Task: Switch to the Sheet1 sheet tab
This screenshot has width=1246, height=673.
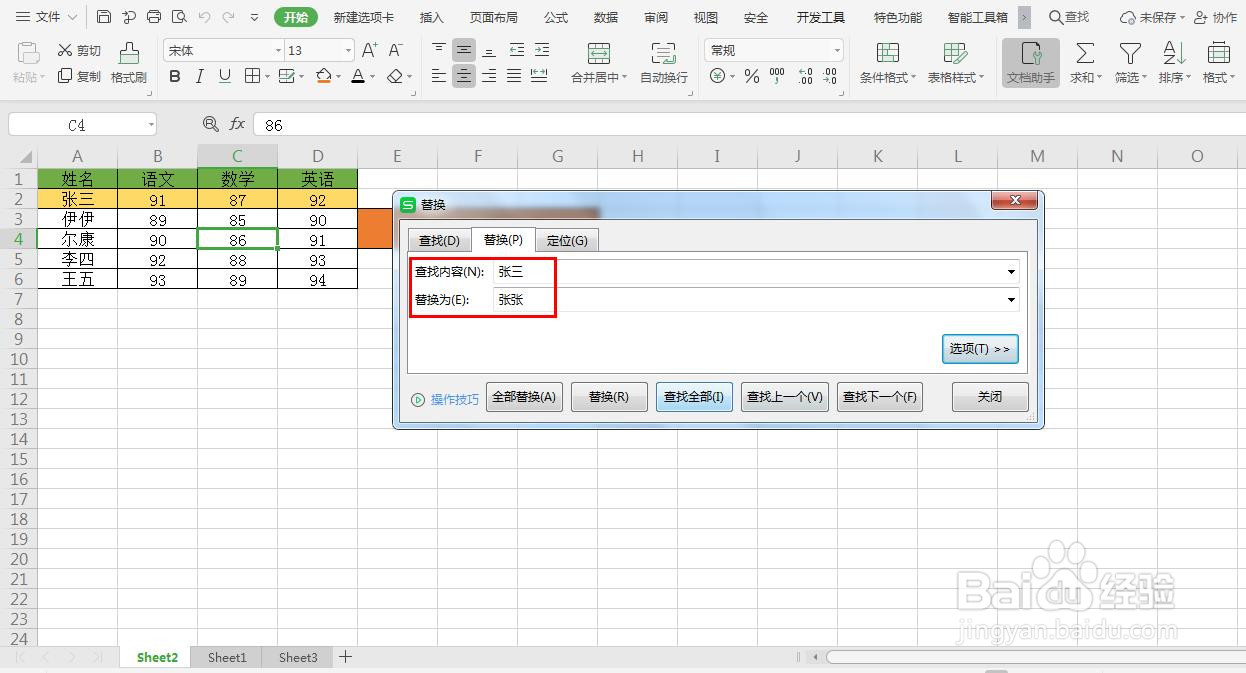Action: [x=227, y=657]
